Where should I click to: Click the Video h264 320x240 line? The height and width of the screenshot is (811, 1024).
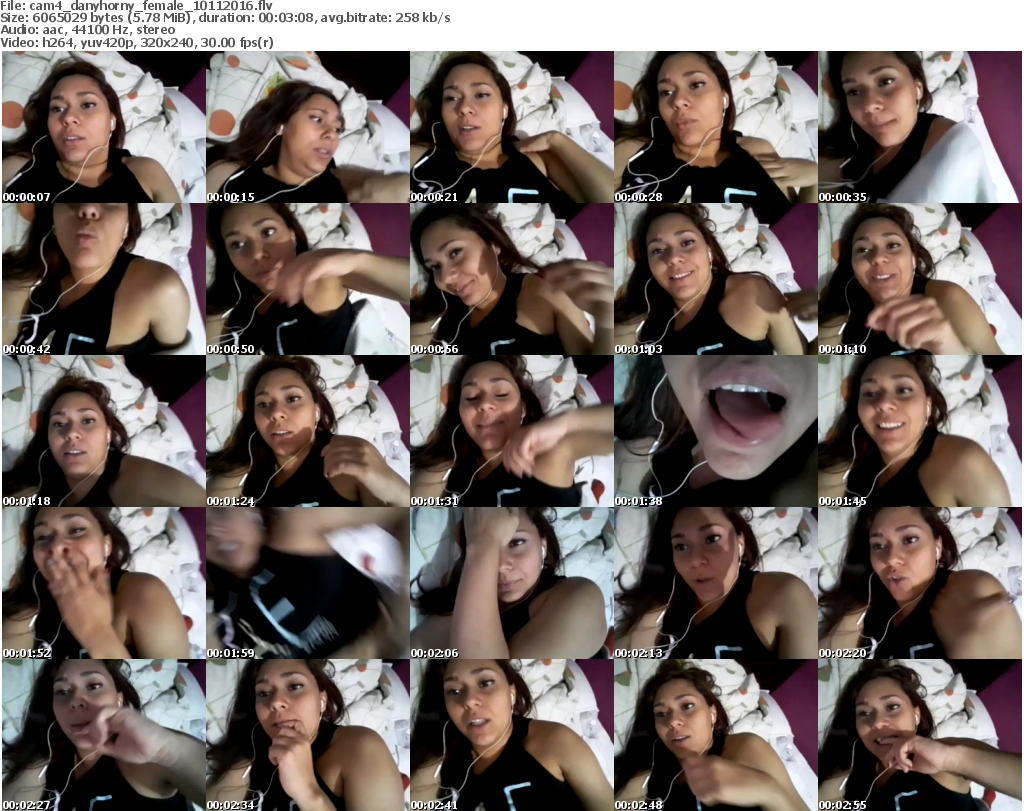pos(137,43)
